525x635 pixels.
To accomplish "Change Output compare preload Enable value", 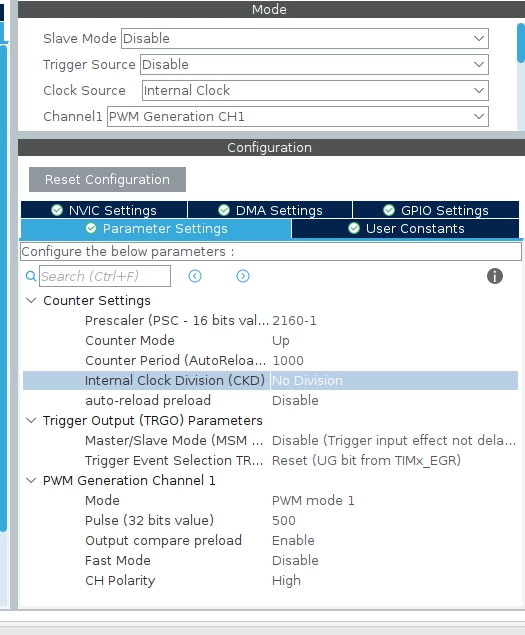I will [293, 541].
